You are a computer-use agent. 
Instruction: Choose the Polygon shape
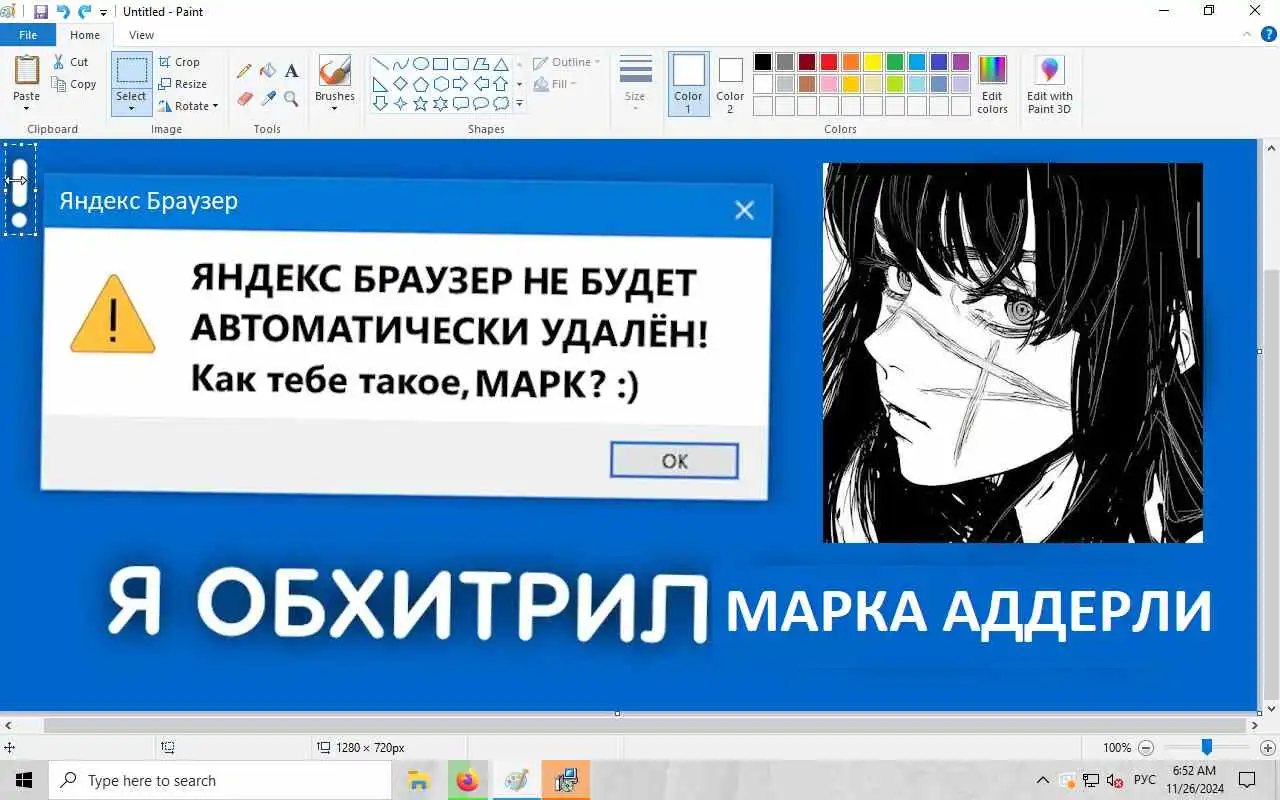480,64
